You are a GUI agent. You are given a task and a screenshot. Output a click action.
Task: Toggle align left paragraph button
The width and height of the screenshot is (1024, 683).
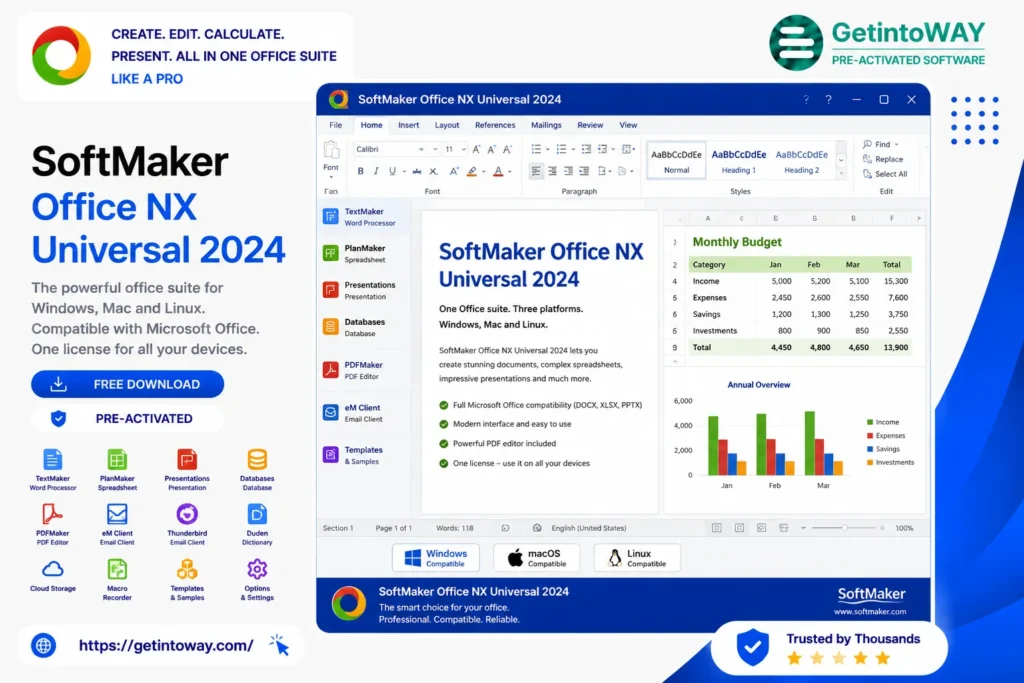pos(536,171)
